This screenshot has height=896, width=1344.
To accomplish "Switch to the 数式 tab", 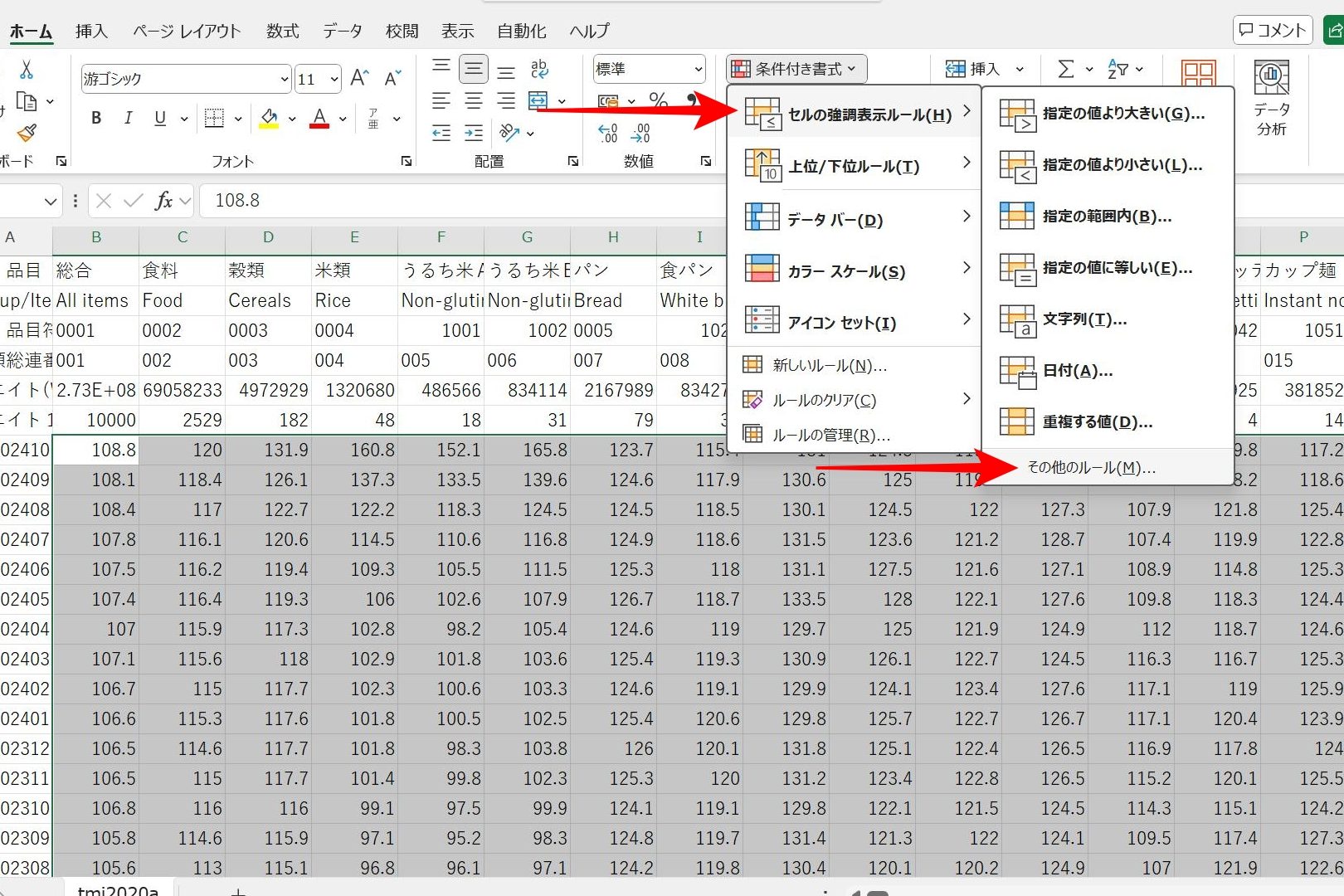I will tap(282, 31).
